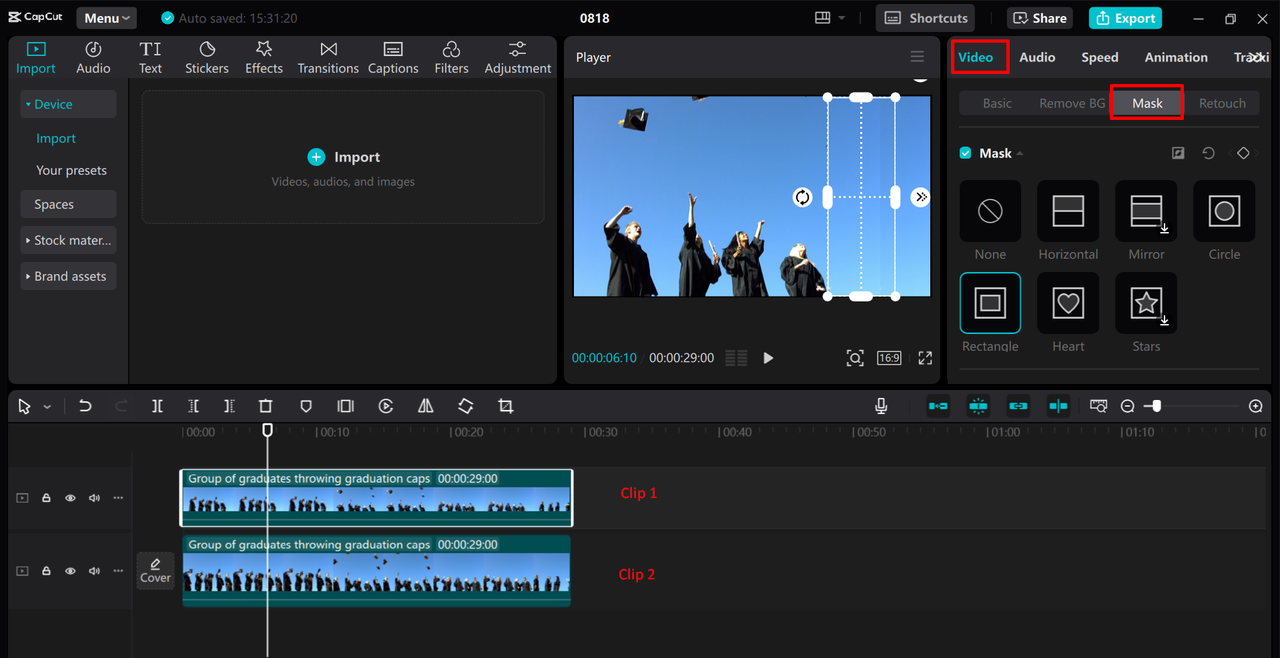Open the Effects panel

(x=264, y=58)
